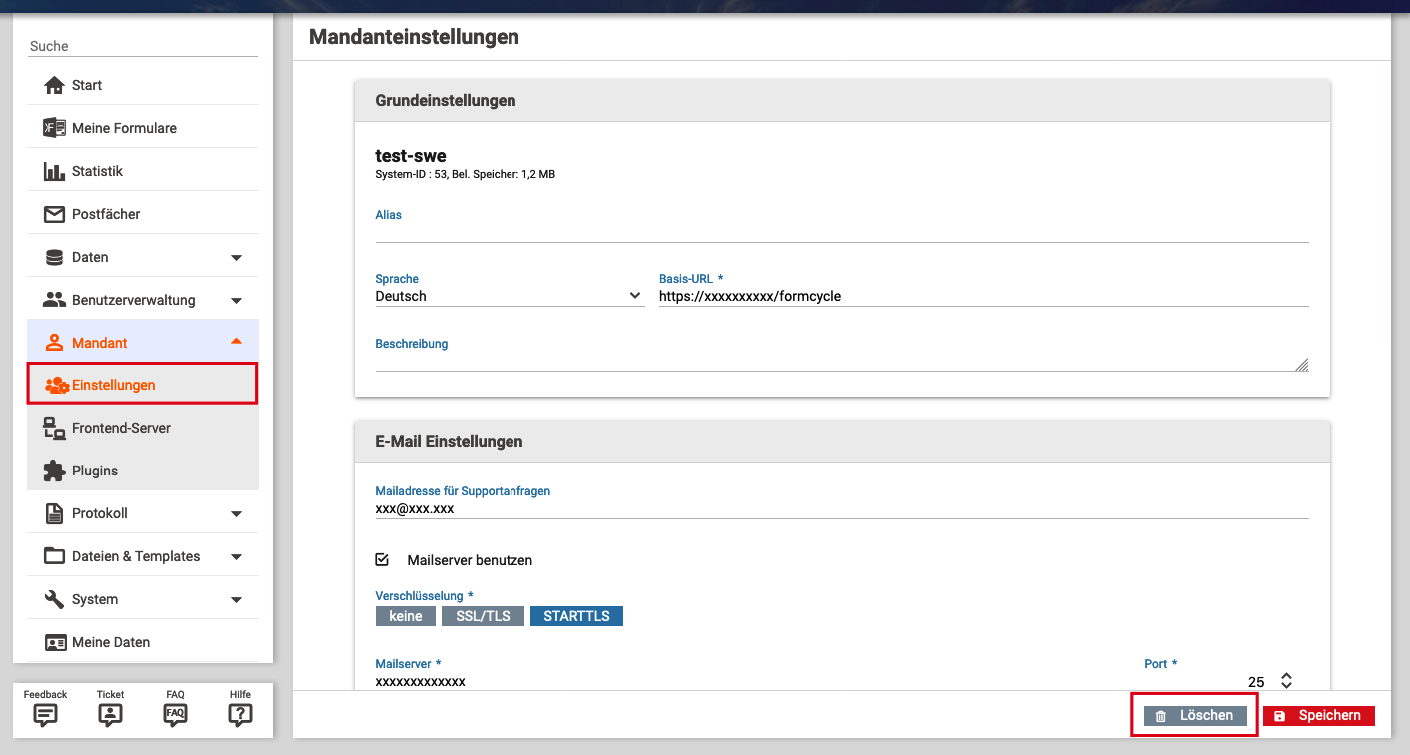Click the Feedback speech bubble icon
The height and width of the screenshot is (755, 1410).
pyautogui.click(x=45, y=715)
